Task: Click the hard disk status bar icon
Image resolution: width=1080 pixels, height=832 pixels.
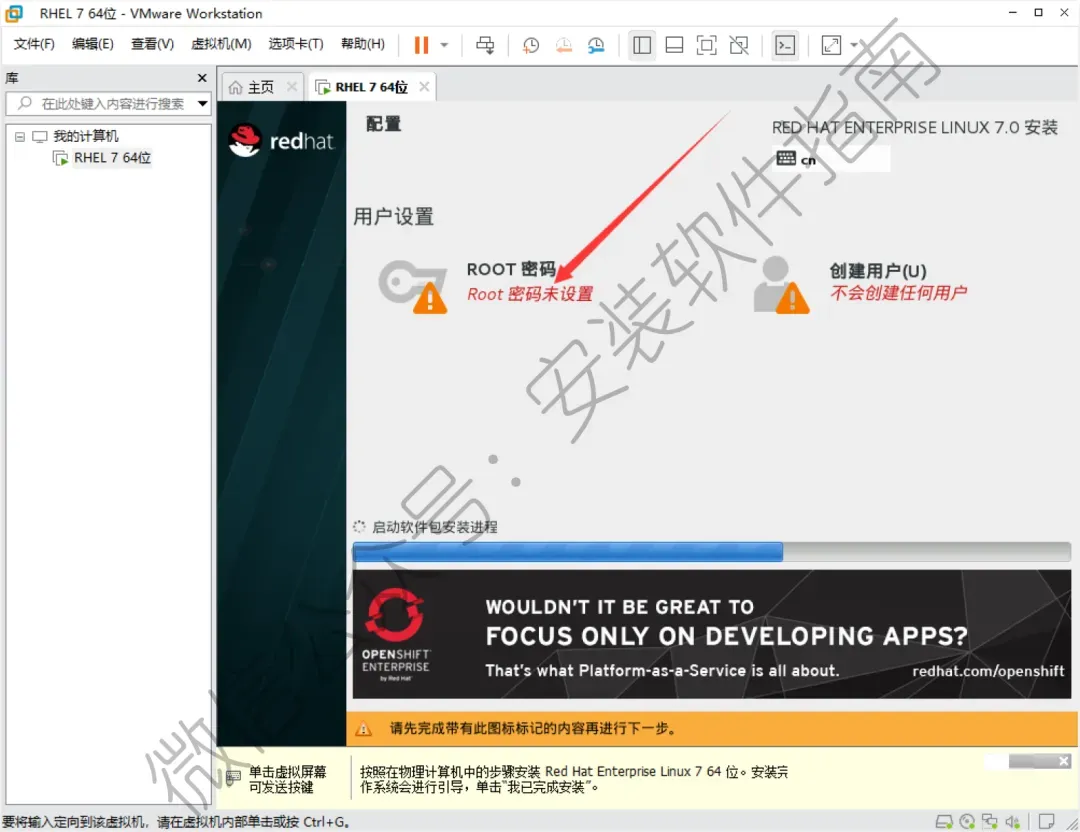Action: (x=944, y=822)
